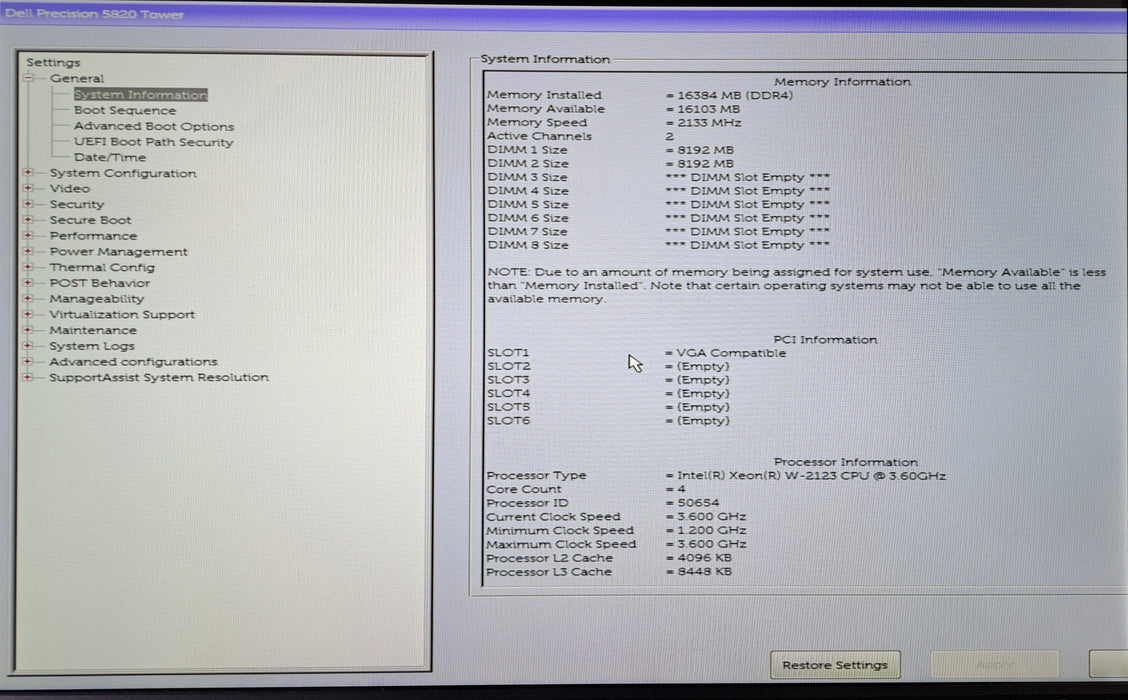Image resolution: width=1128 pixels, height=700 pixels.
Task: Select the Maintenance label
Action: coord(93,330)
